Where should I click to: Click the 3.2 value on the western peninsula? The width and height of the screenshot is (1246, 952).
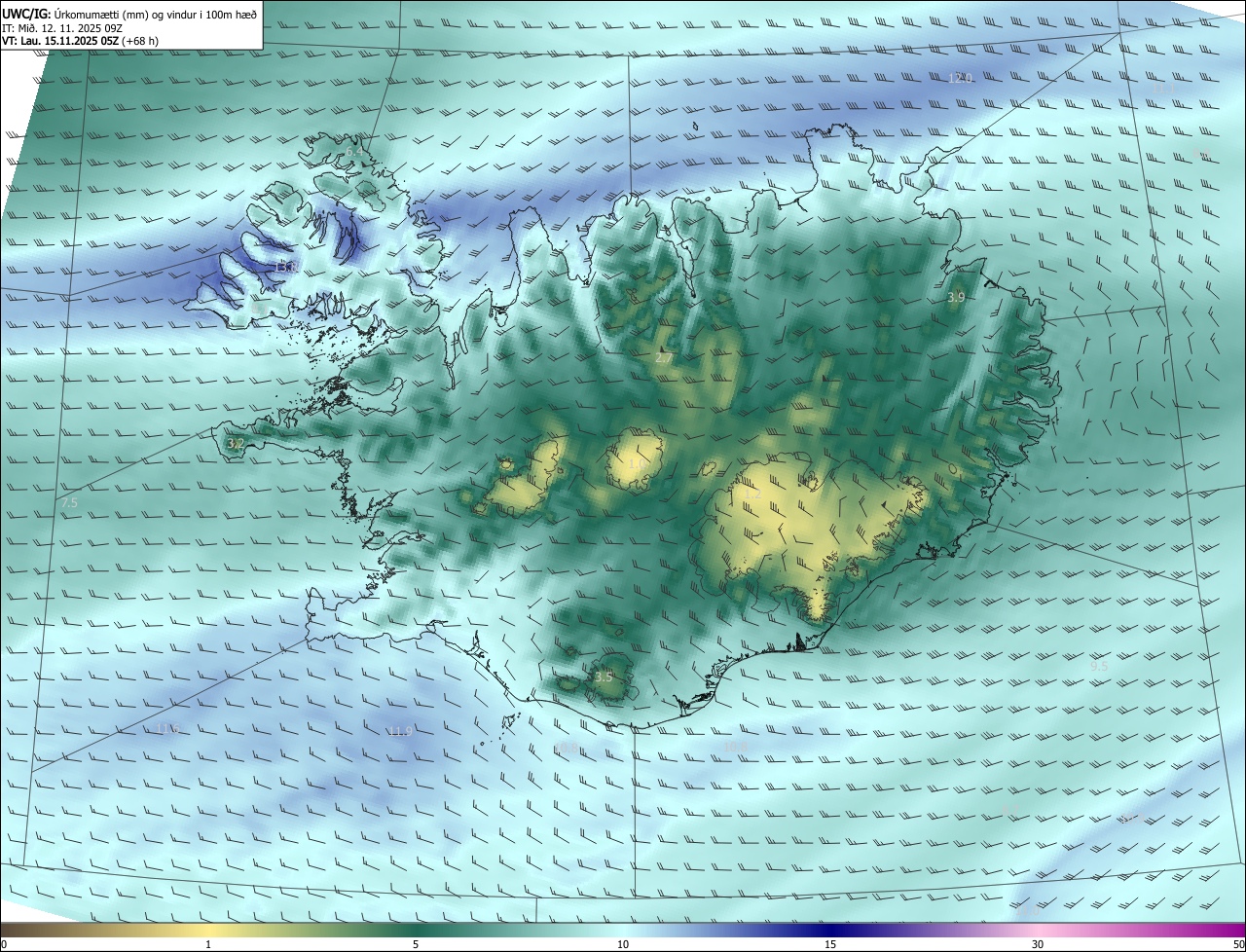point(236,443)
